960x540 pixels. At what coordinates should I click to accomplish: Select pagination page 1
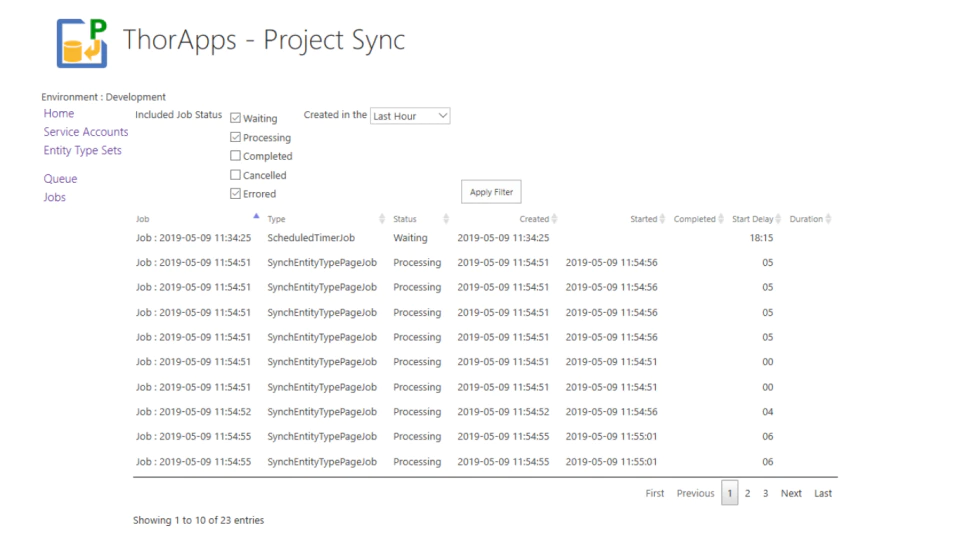pos(730,493)
